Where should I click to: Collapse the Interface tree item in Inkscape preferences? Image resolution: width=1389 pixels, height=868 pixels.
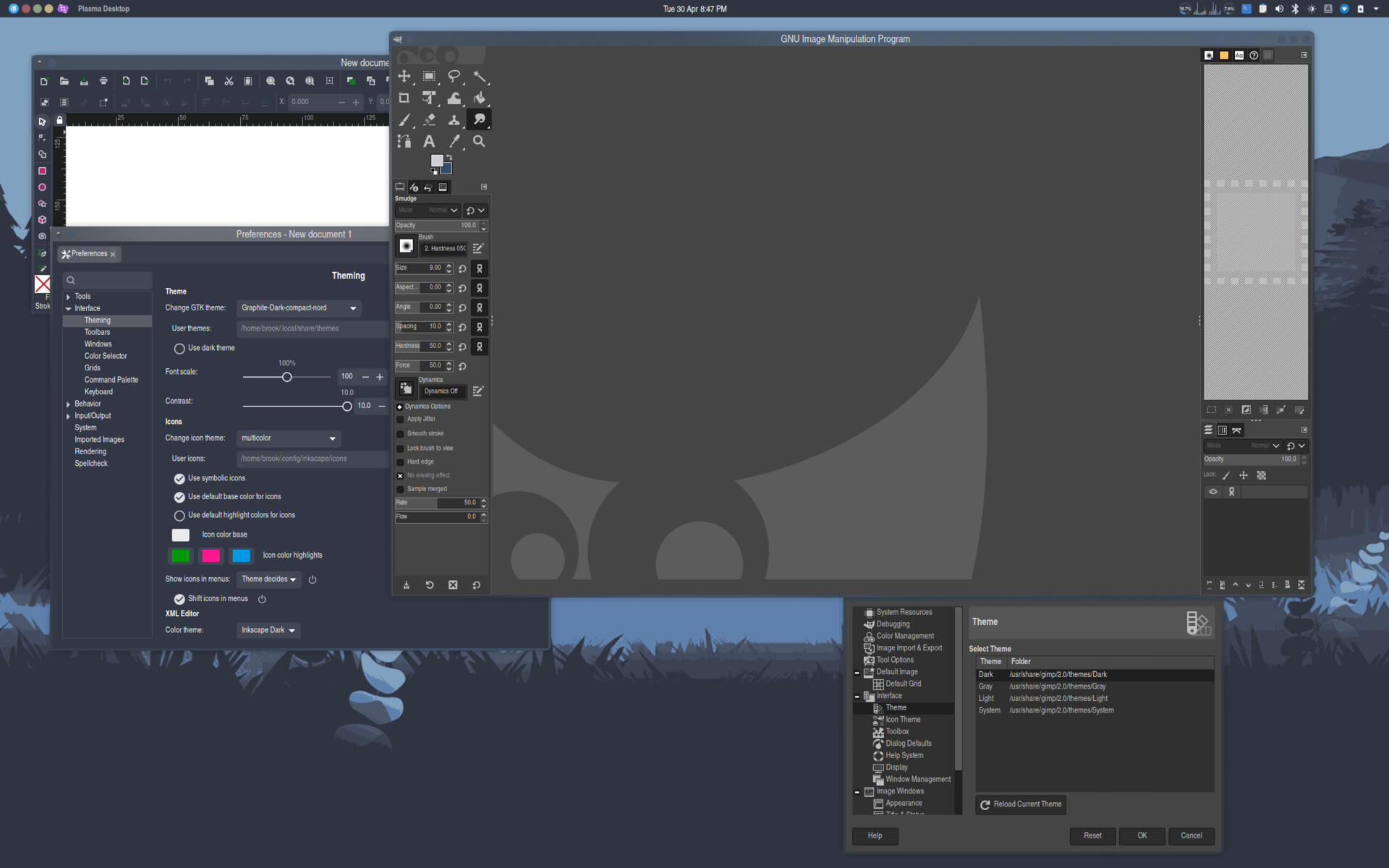click(68, 309)
